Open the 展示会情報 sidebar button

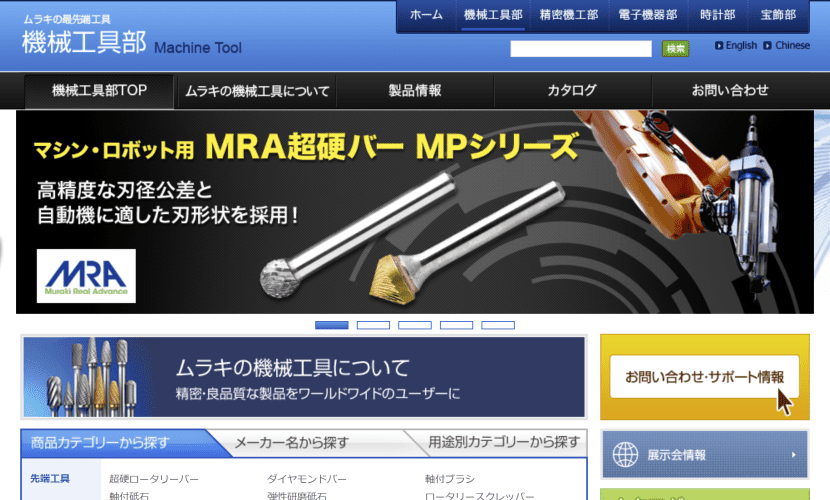tap(705, 454)
